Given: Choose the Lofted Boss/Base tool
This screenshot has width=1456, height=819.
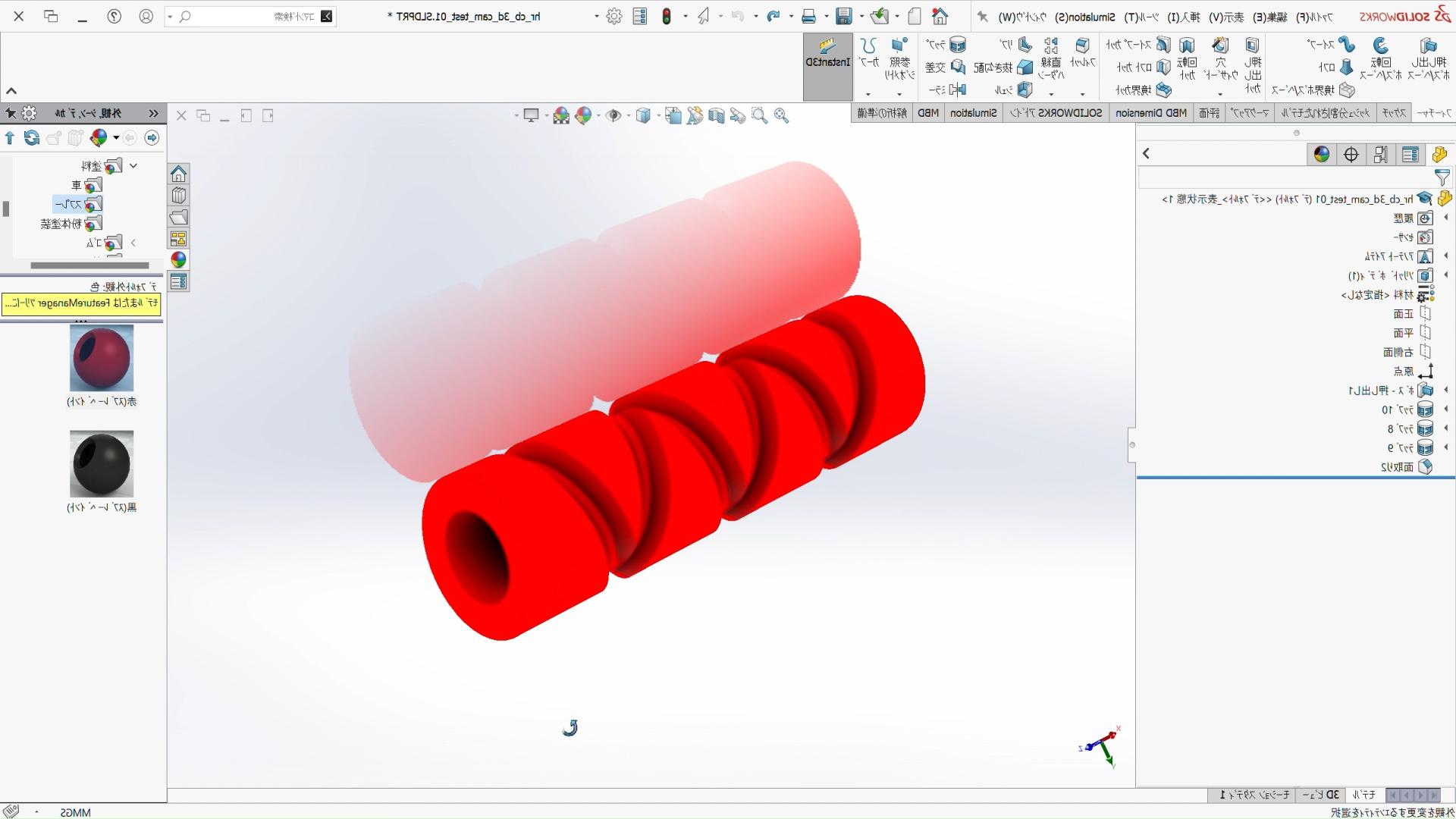Looking at the screenshot, I should pos(1336,67).
